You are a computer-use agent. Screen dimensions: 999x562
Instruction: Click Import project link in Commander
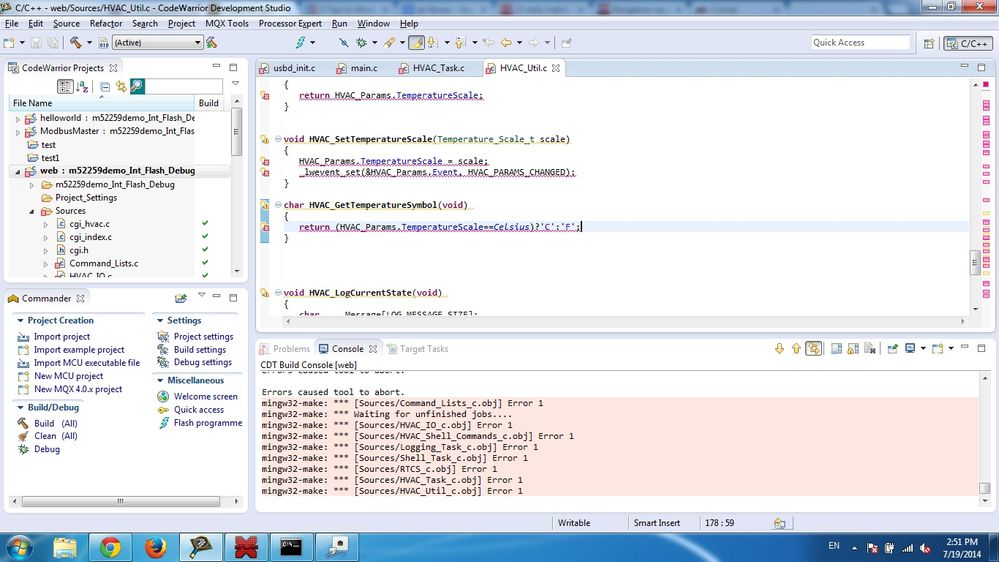click(x=61, y=336)
